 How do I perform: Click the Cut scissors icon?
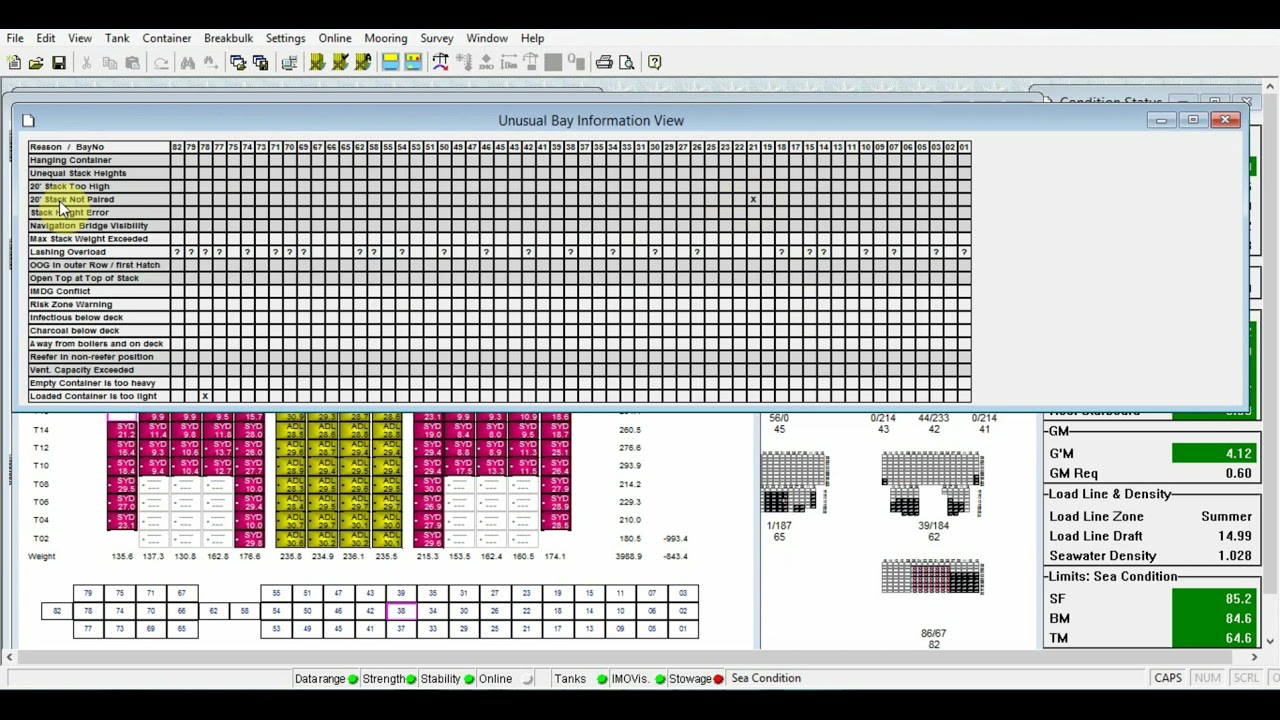87,63
